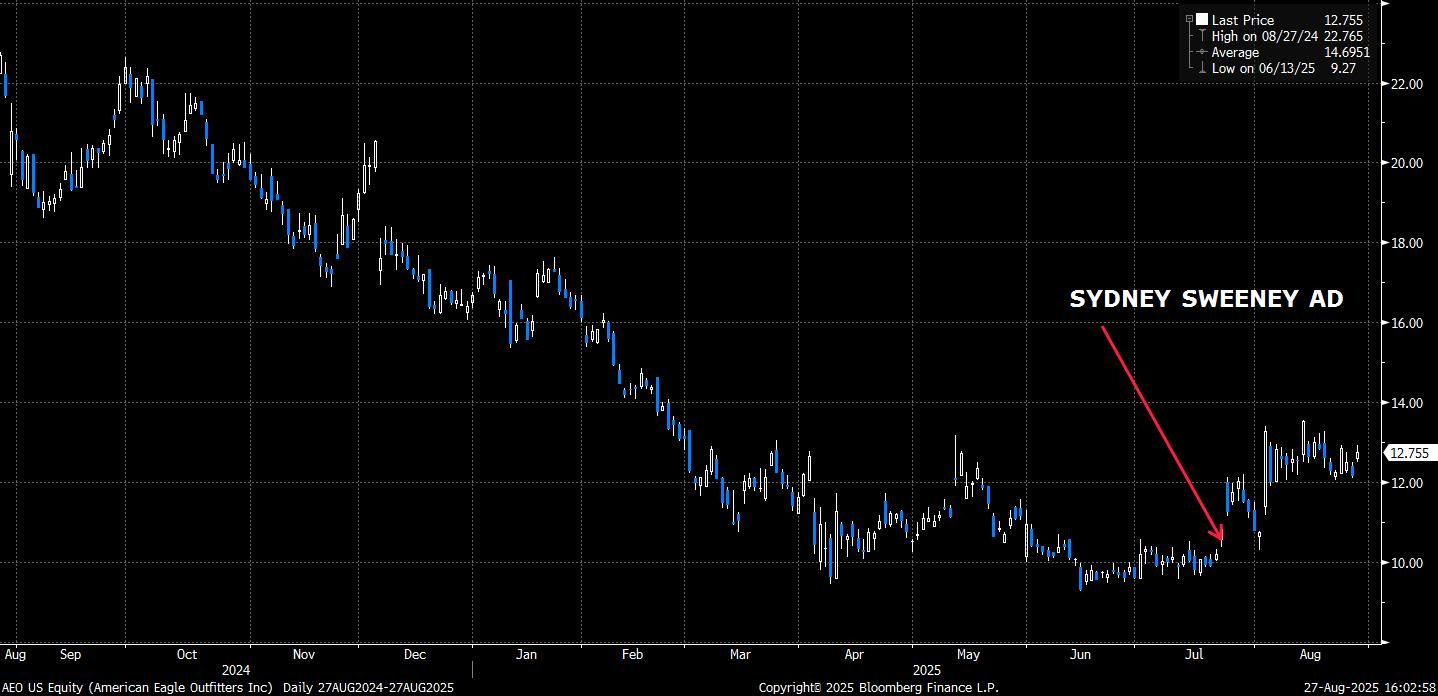Select the 12.755 current price tag on axis

1409,453
